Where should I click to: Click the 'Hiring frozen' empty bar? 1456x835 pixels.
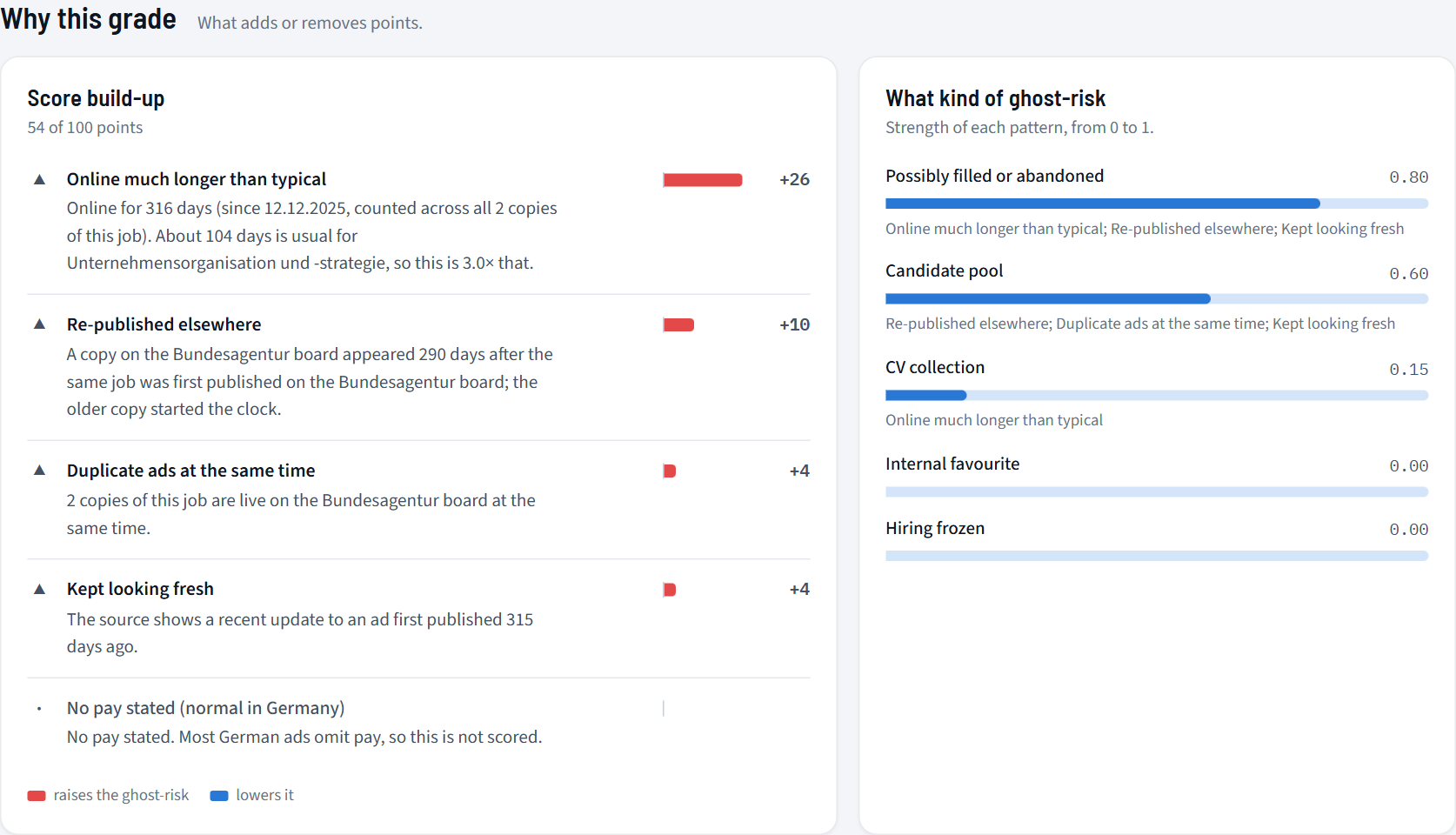point(1157,556)
